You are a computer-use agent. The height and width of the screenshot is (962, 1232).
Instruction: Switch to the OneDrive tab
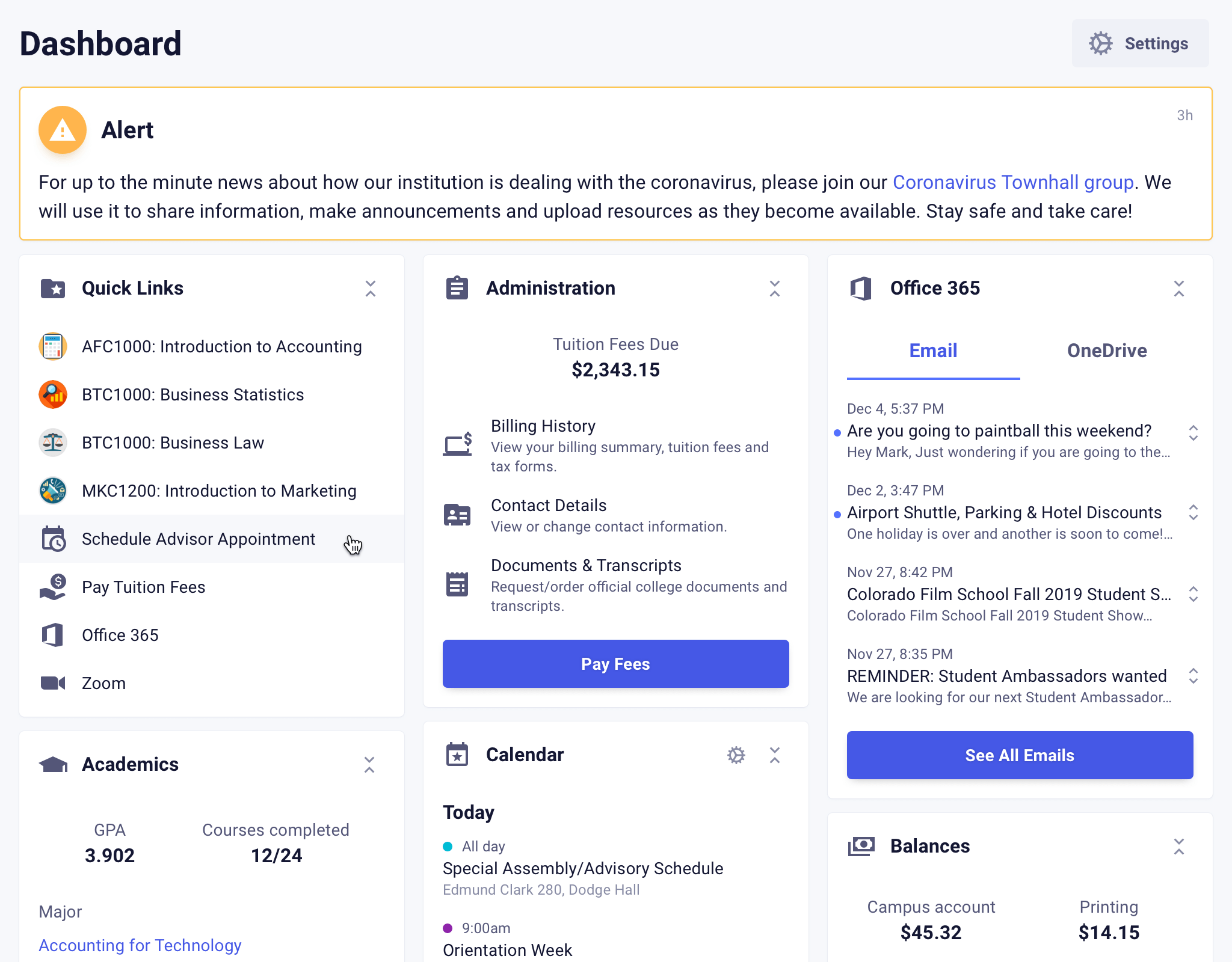pos(1107,351)
